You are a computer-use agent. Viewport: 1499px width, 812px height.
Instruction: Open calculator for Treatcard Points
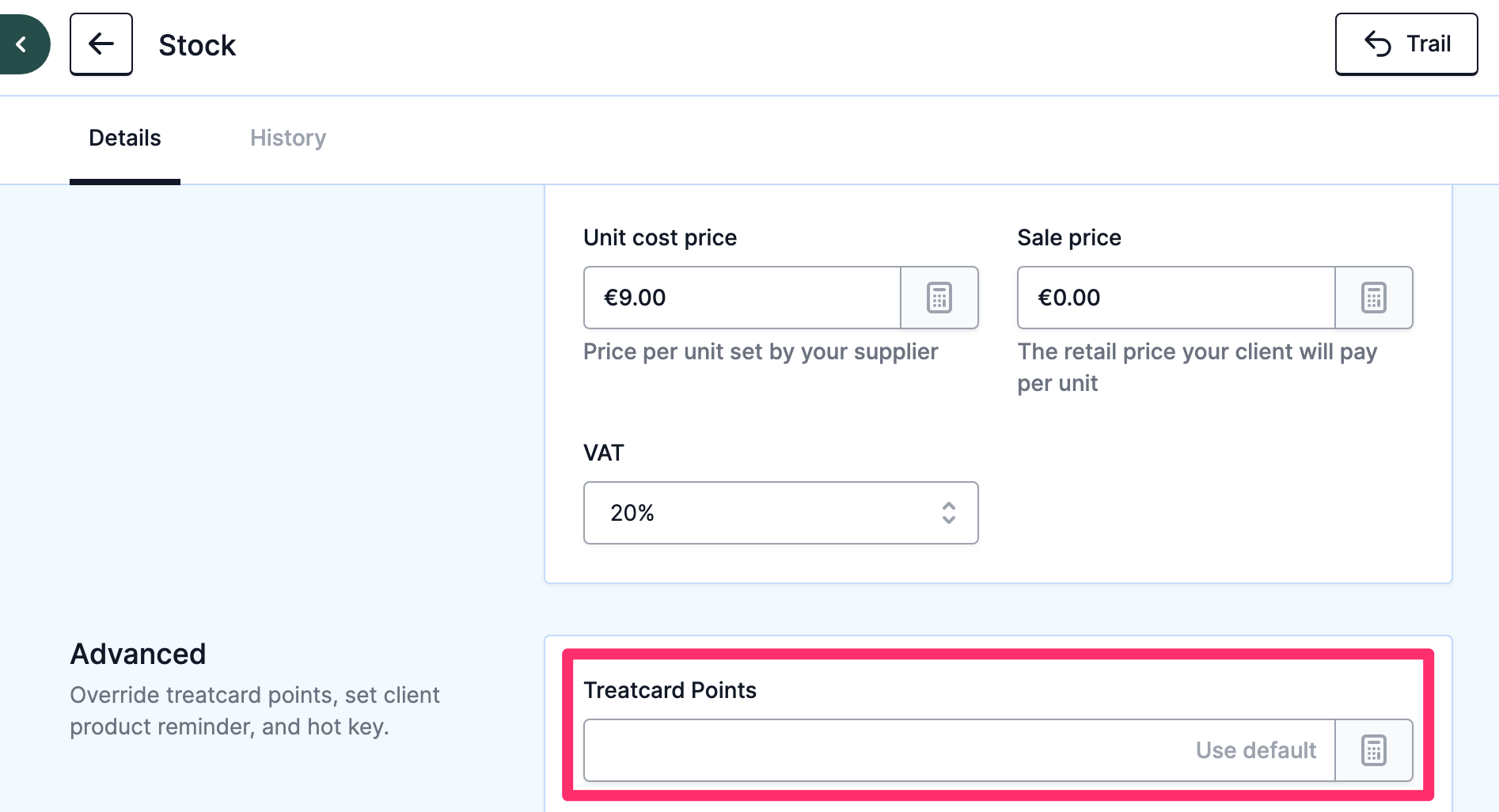click(1374, 750)
